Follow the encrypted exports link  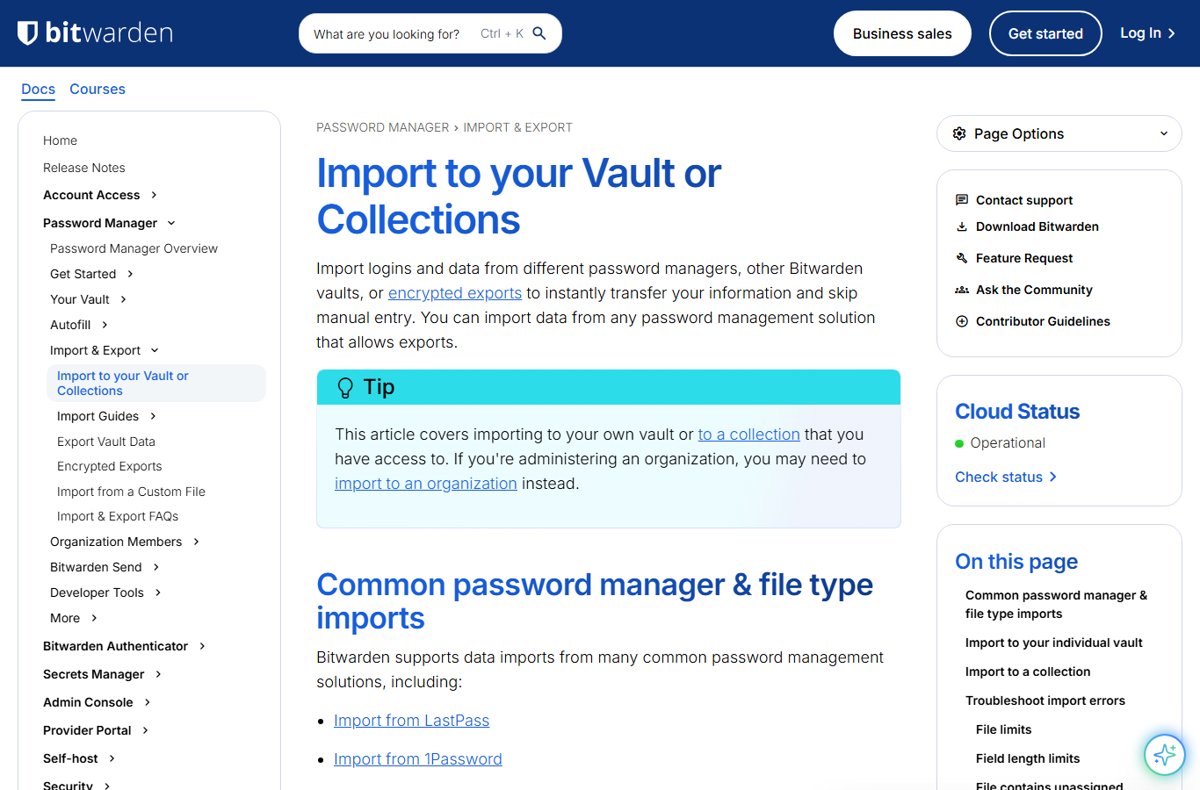(455, 293)
